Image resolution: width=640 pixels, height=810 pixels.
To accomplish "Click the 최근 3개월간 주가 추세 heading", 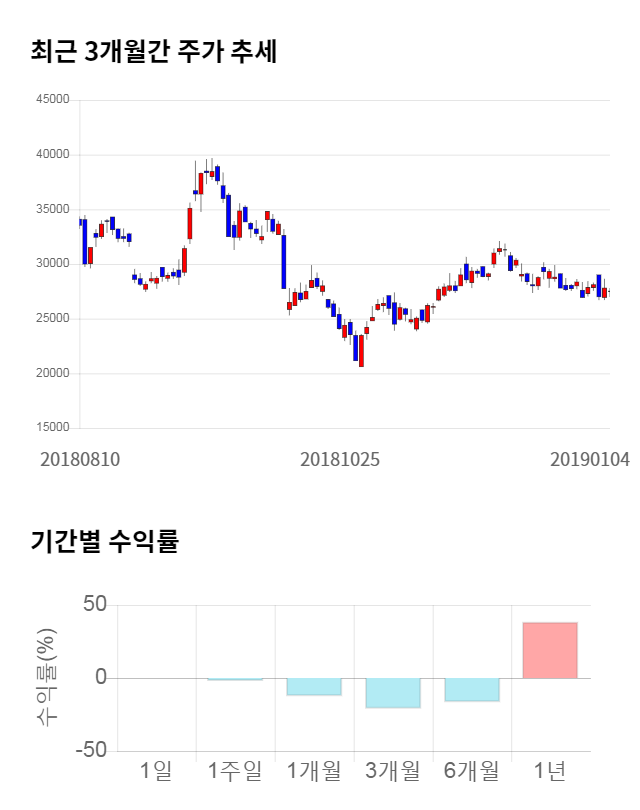I will pos(154,52).
